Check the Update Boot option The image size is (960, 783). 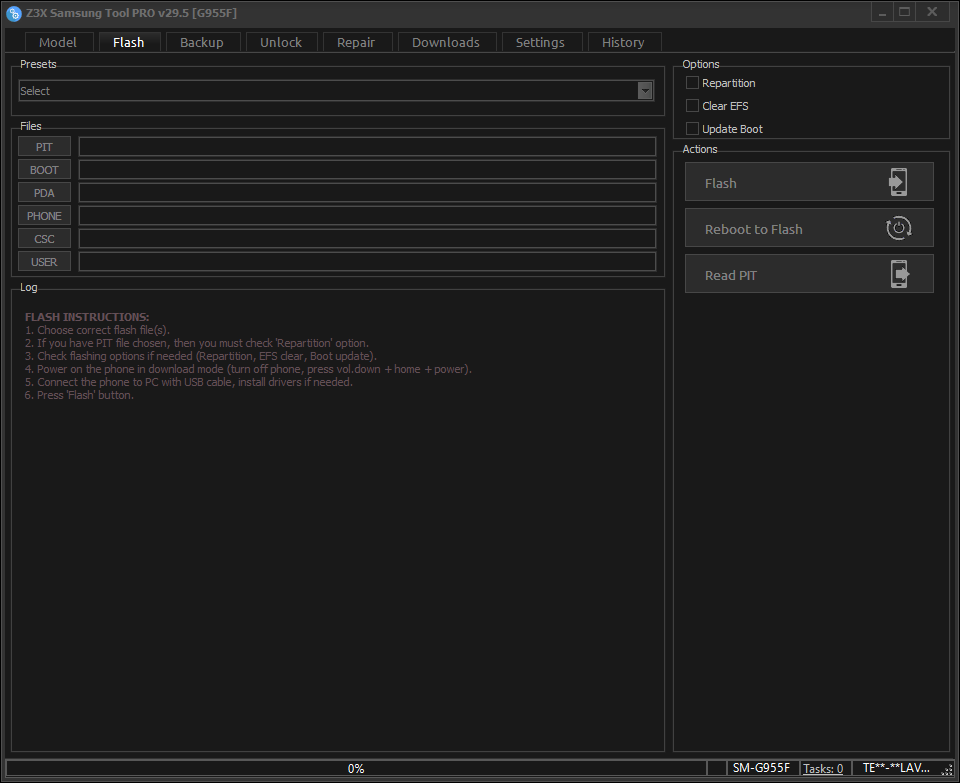point(692,129)
